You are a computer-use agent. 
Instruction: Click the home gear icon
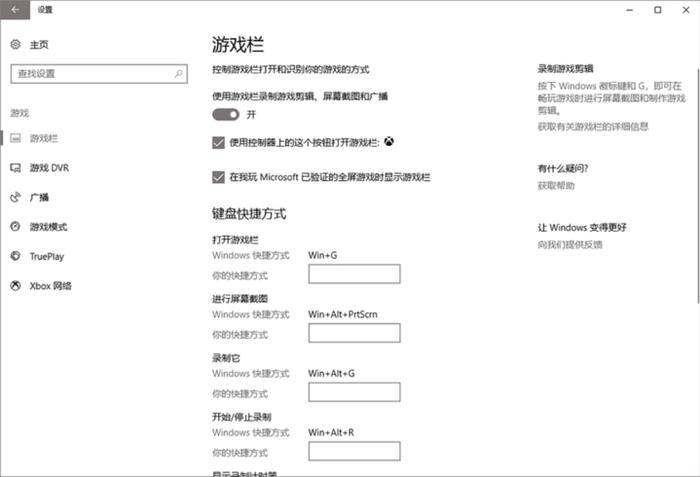click(x=16, y=44)
